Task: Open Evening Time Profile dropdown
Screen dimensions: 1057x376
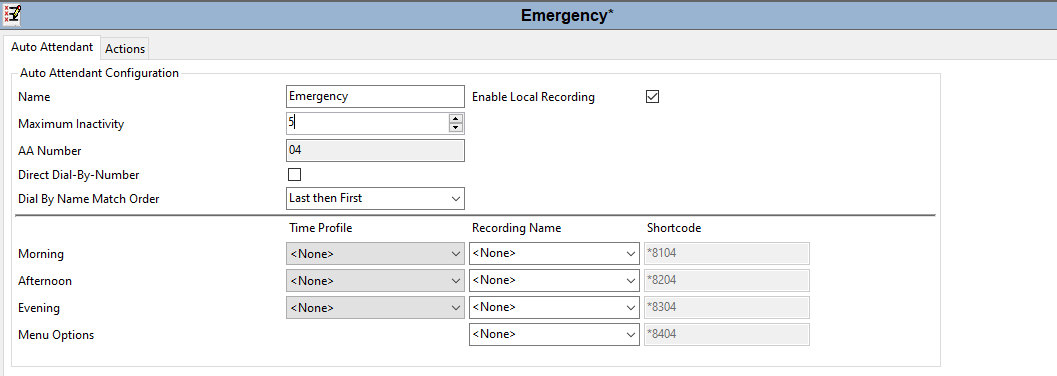Action: tap(375, 307)
